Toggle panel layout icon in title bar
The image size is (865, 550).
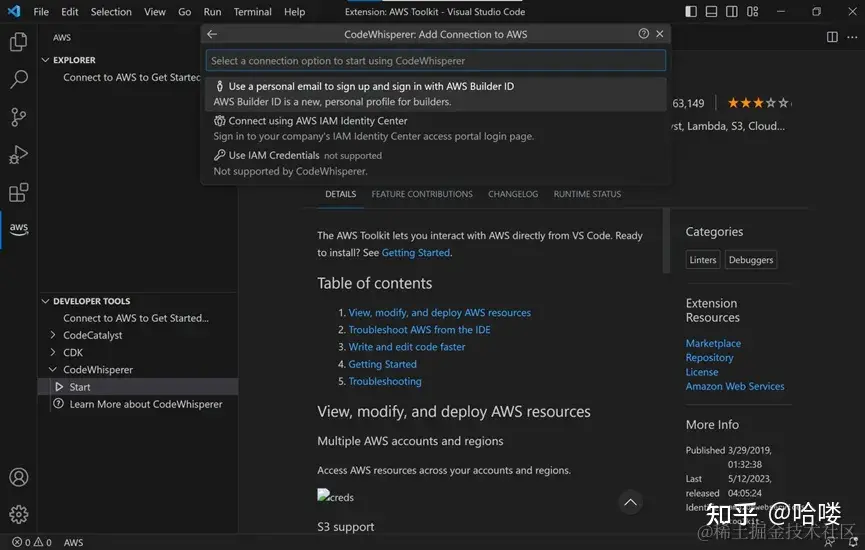711,12
